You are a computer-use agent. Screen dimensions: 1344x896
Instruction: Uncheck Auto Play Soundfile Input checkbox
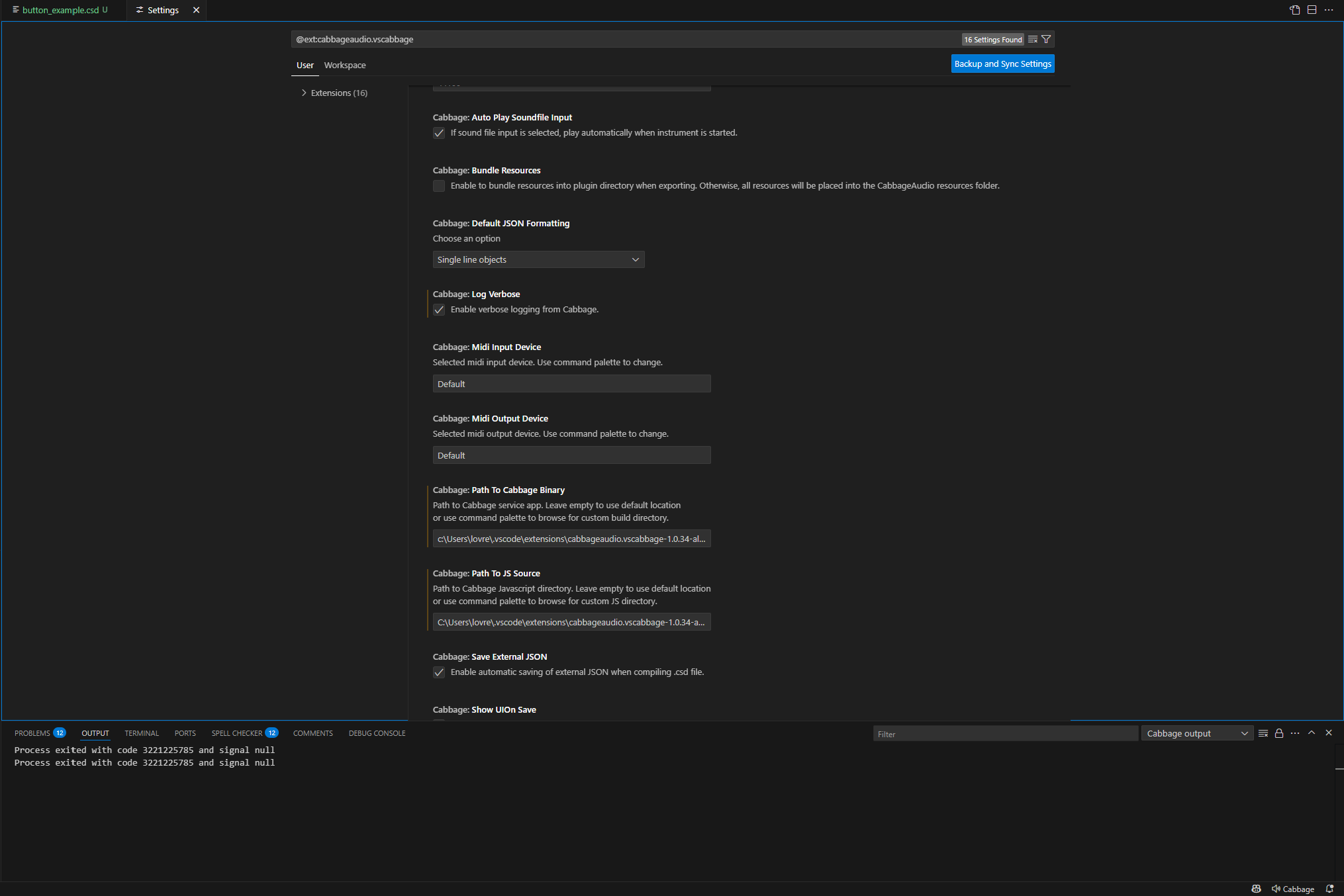point(439,133)
